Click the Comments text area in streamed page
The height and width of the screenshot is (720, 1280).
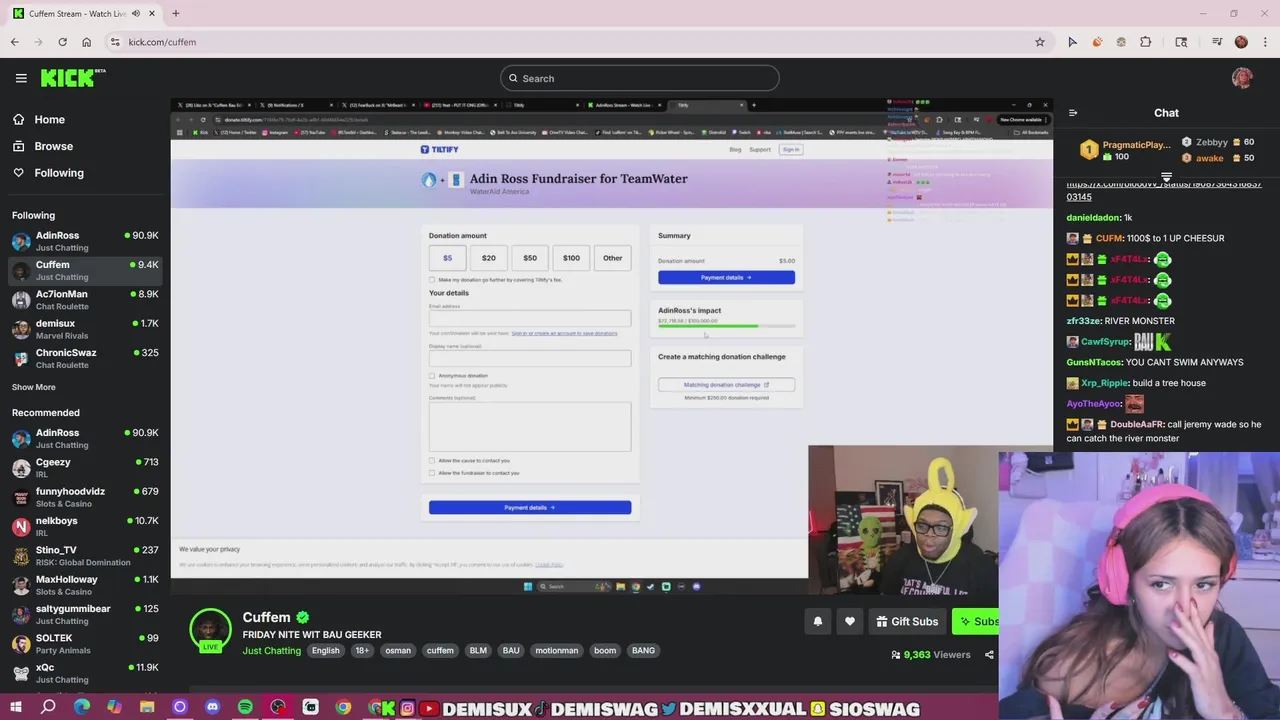pos(530,426)
